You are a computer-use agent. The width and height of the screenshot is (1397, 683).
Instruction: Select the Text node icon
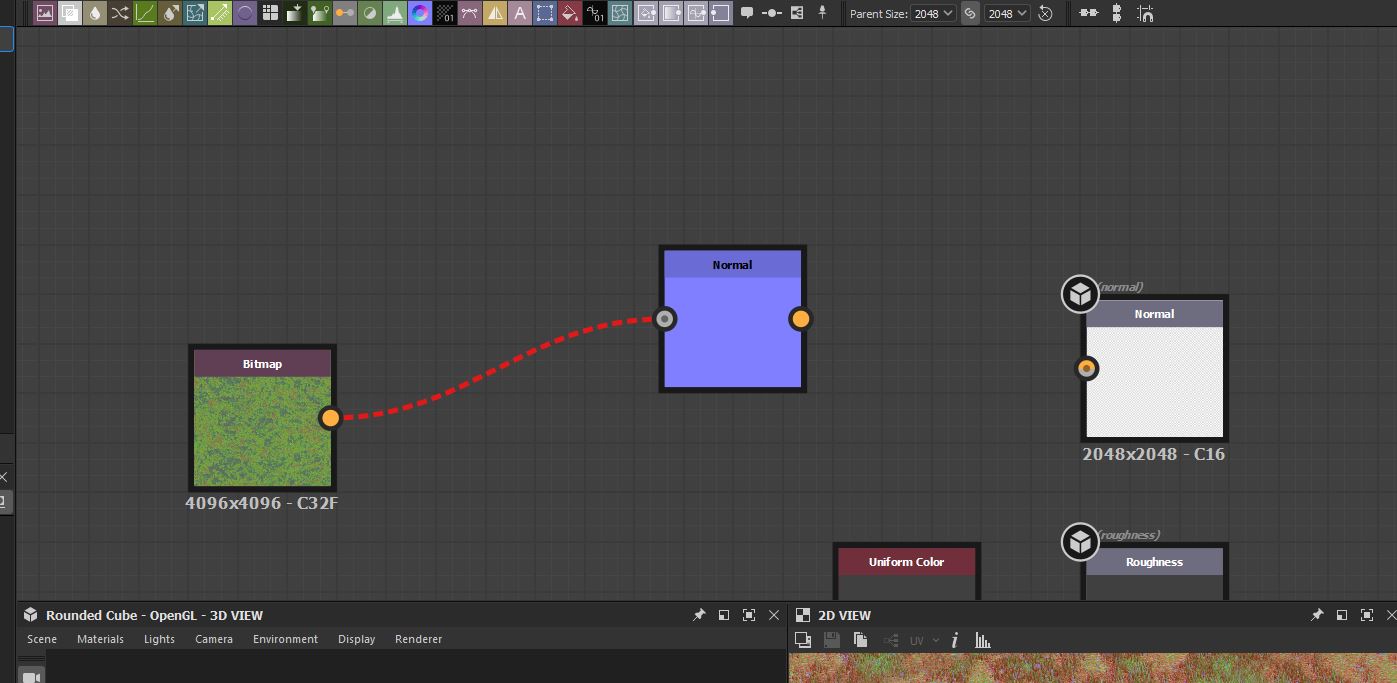520,13
